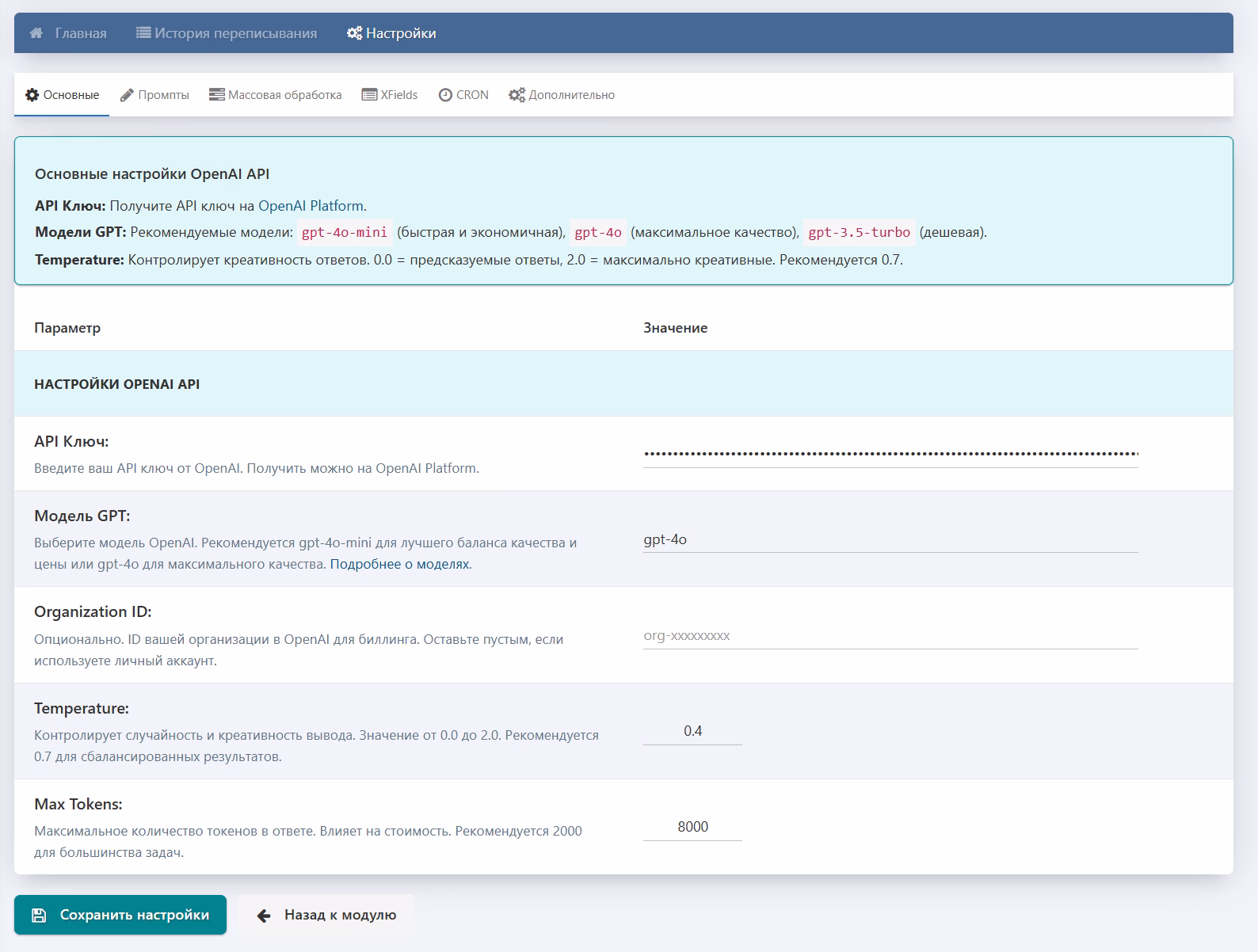Open the Промпты tab

[x=155, y=95]
